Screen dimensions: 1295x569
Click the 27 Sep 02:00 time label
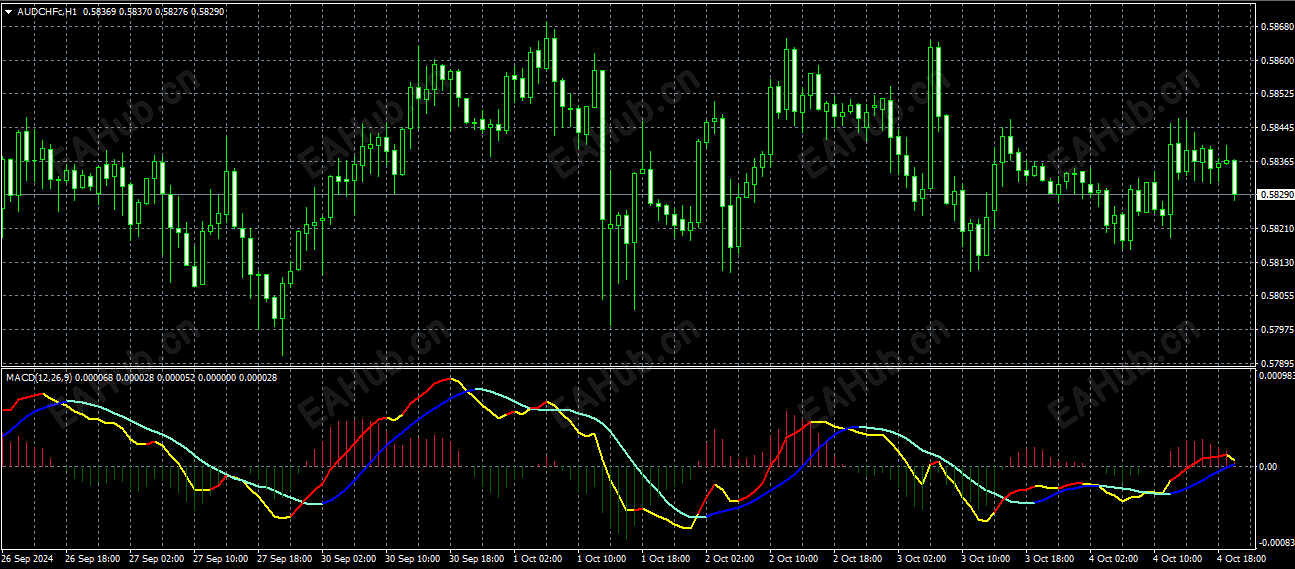pyautogui.click(x=155, y=558)
